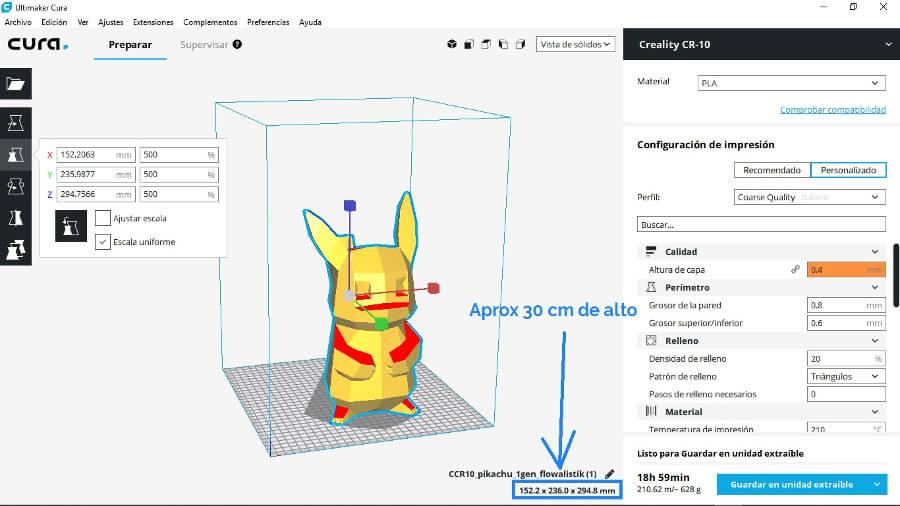Viewport: 900px width, 506px height.
Task: Click the pencil icon to rename job
Action: pos(610,474)
